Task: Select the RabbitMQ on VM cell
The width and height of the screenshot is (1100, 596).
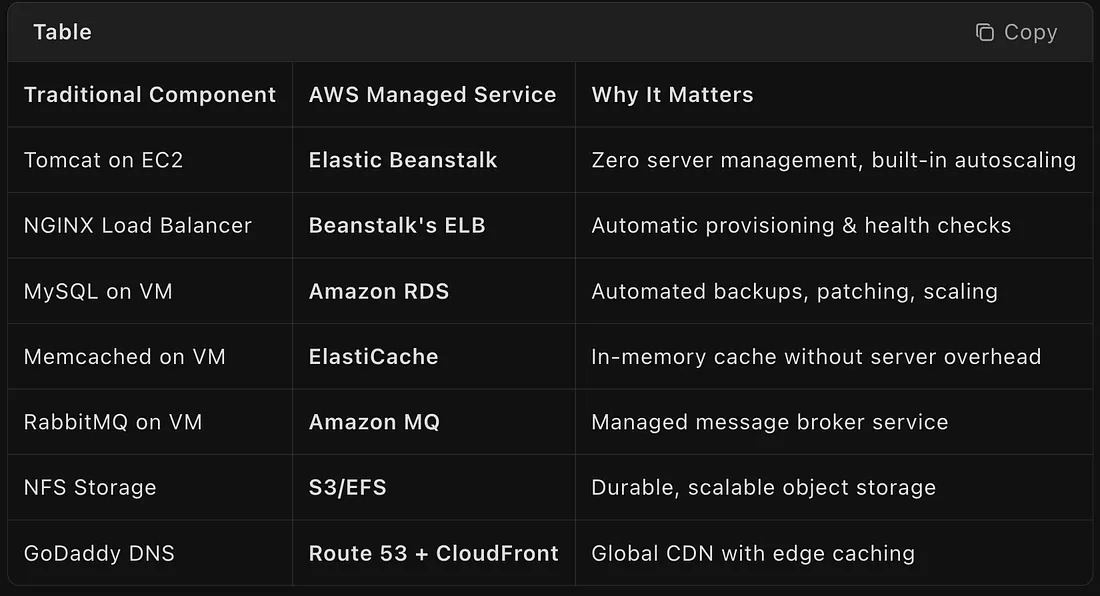Action: [113, 422]
